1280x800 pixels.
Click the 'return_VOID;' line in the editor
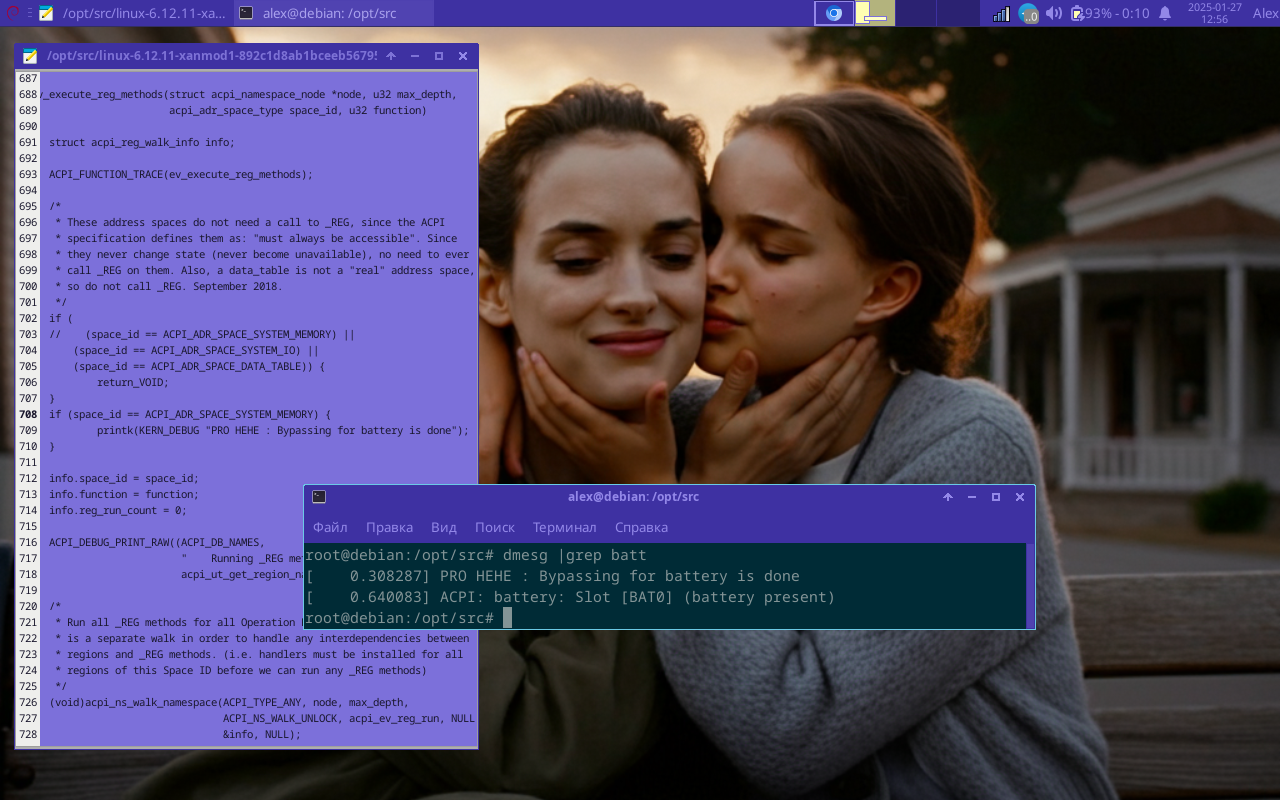coord(133,382)
